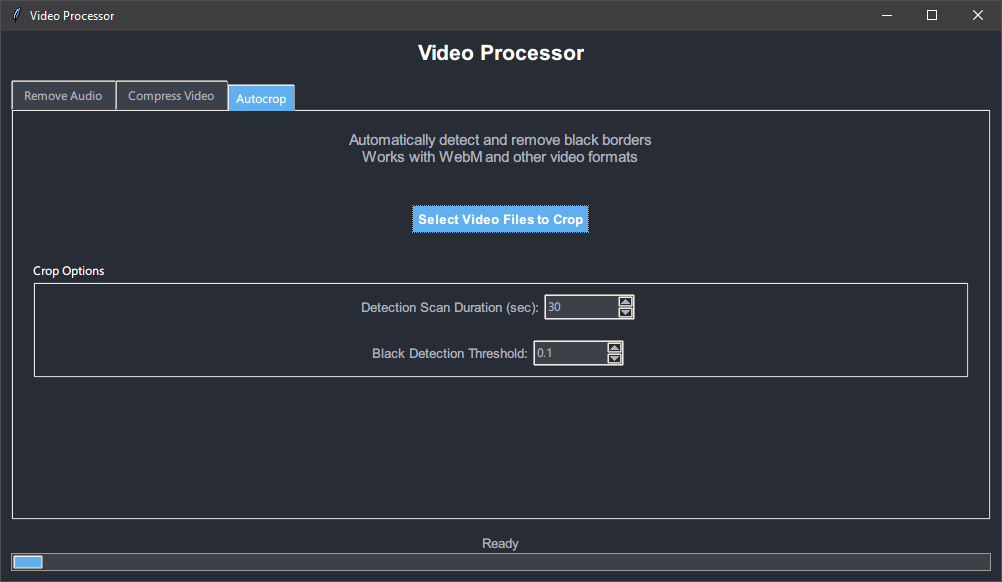Increase Detection Scan Duration with up arrow
Image resolution: width=1002 pixels, height=582 pixels.
626,302
